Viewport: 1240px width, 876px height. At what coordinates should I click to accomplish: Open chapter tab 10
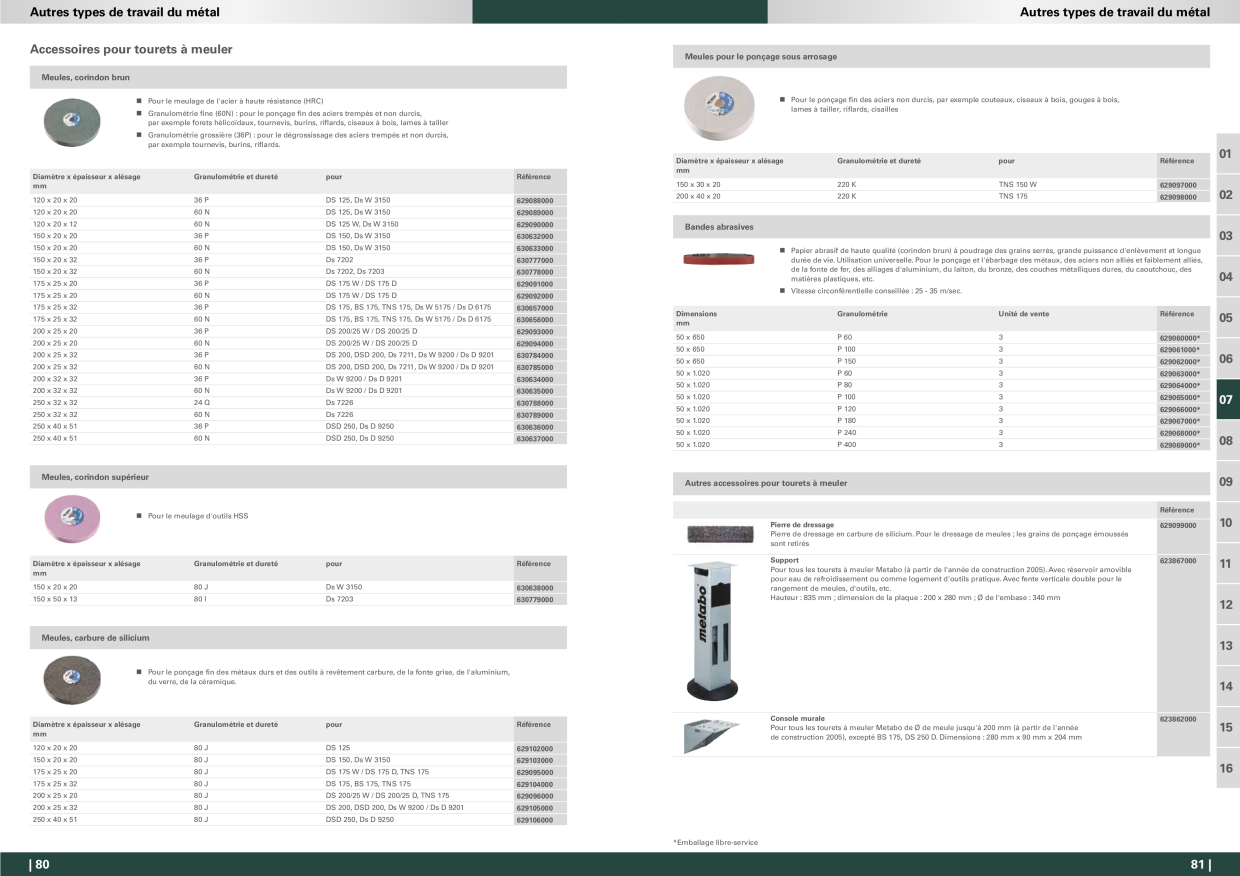(x=1227, y=523)
